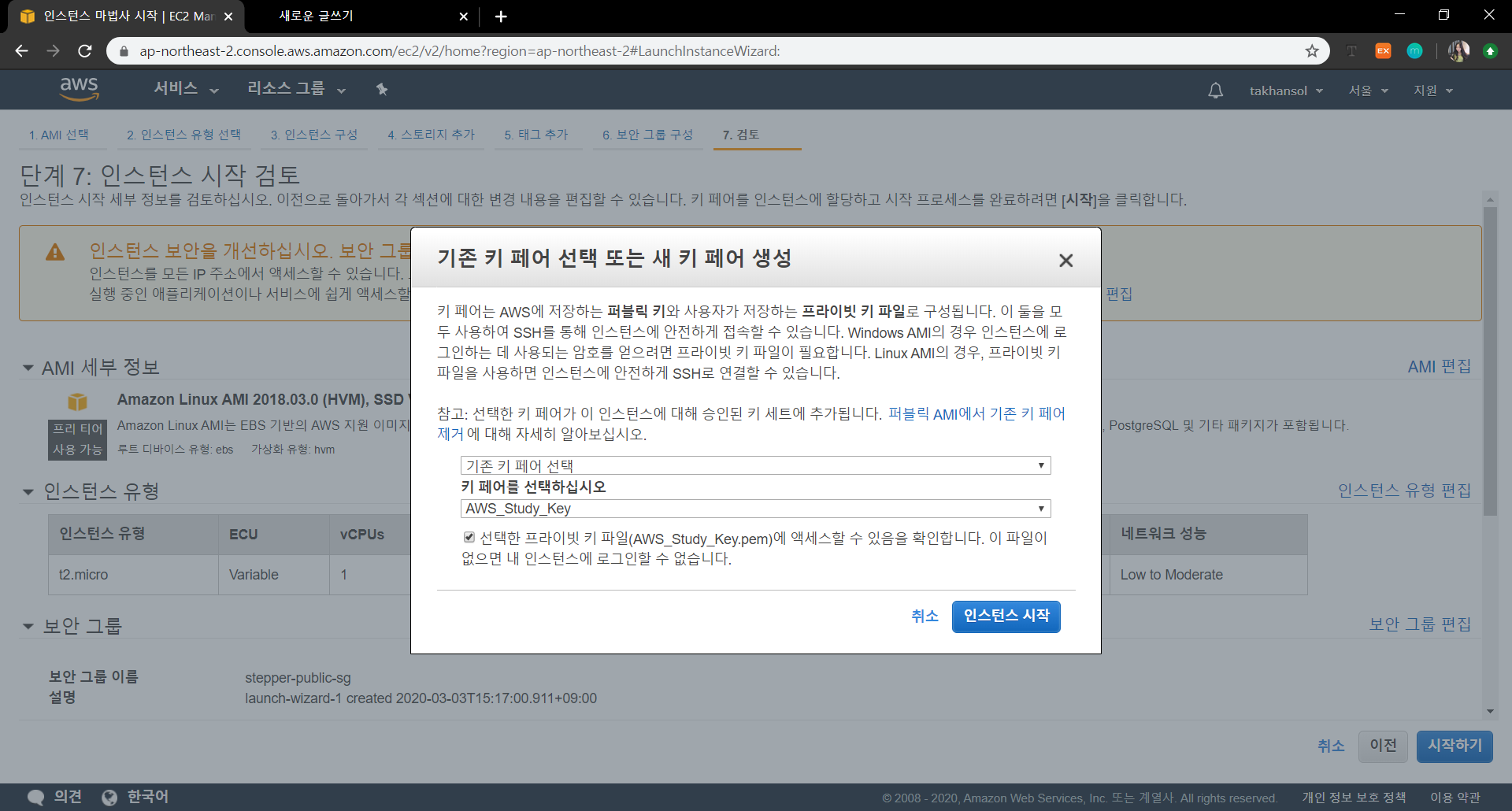Open the takhansol account menu
Image resolution: width=1512 pixels, height=811 pixels.
1286,91
